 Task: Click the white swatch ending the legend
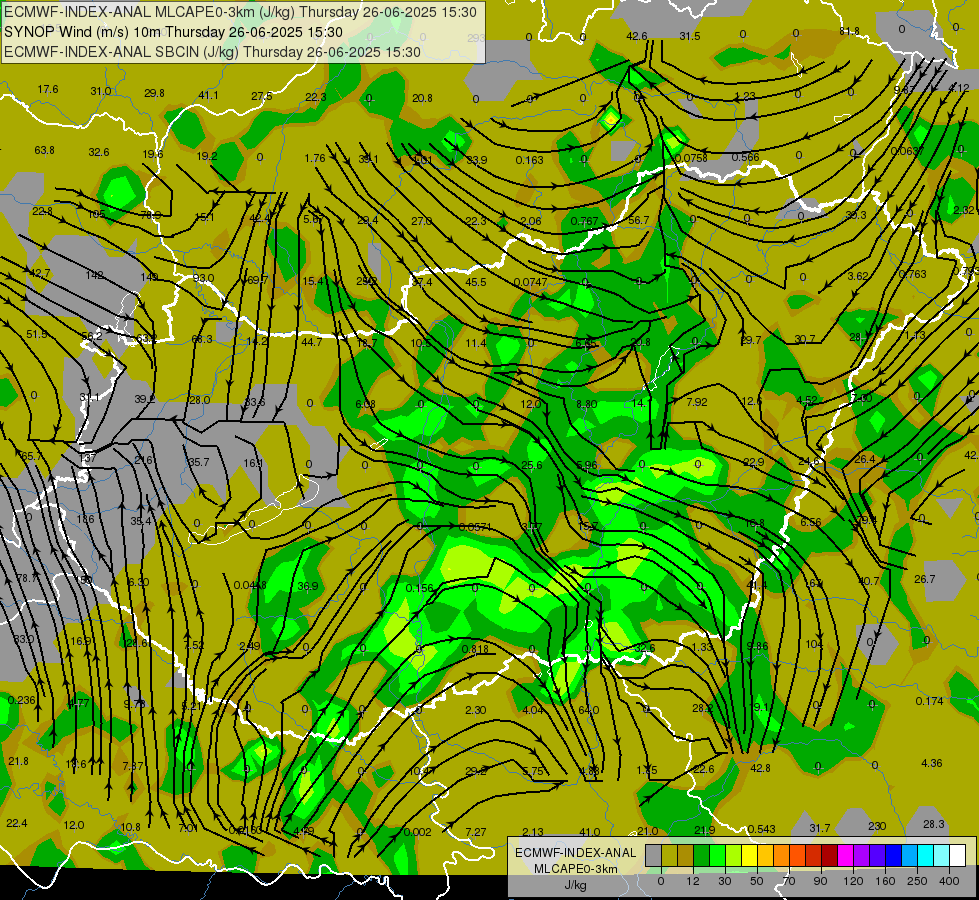click(957, 855)
